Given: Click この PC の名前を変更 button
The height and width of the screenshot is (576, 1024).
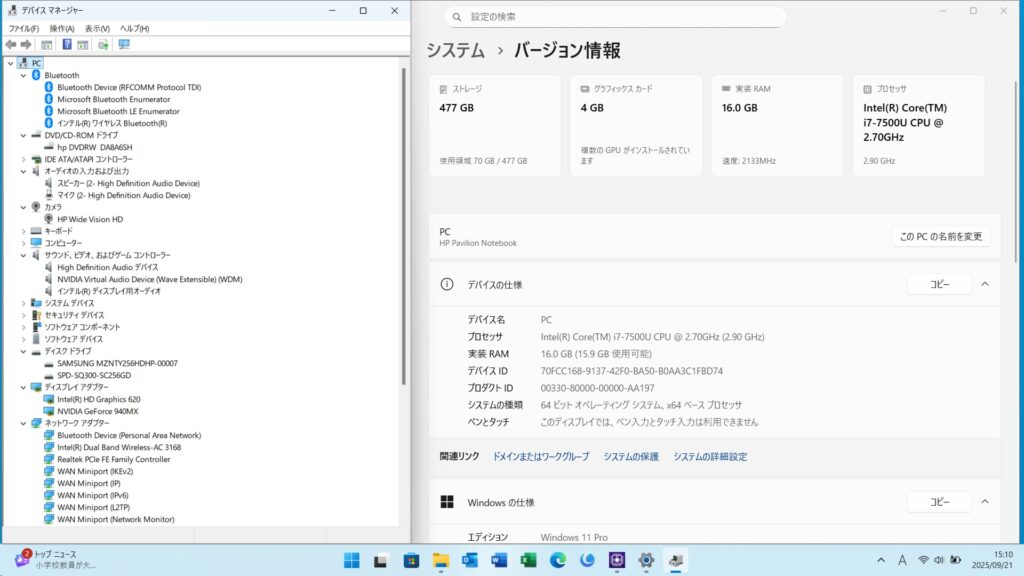Looking at the screenshot, I should tap(940, 237).
